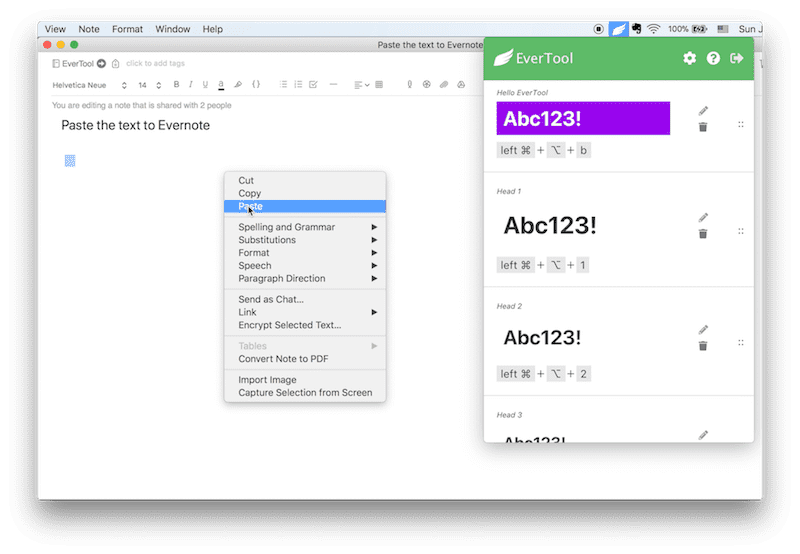This screenshot has width=800, height=554.
Task: Expand the Paragraph Direction submenu
Action: (305, 279)
